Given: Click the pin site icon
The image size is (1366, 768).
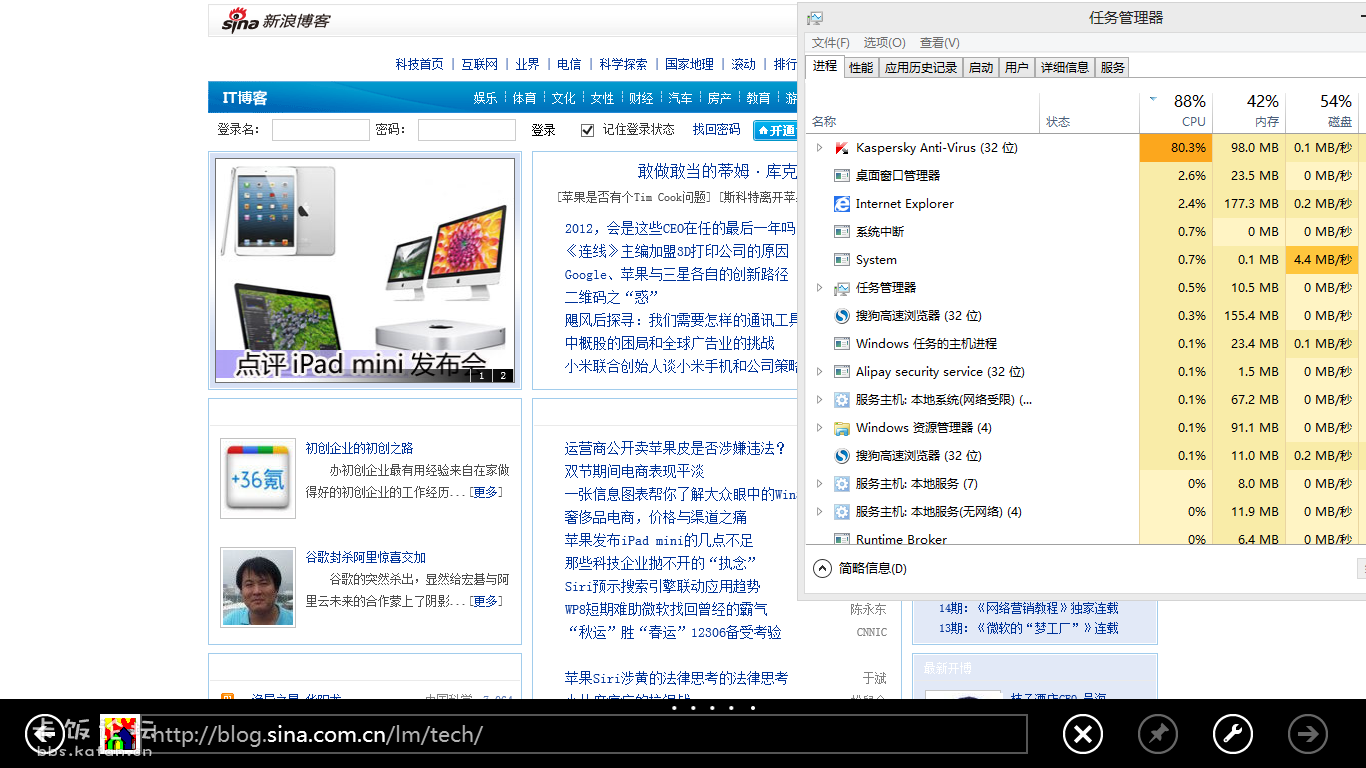Looking at the screenshot, I should pos(1157,735).
